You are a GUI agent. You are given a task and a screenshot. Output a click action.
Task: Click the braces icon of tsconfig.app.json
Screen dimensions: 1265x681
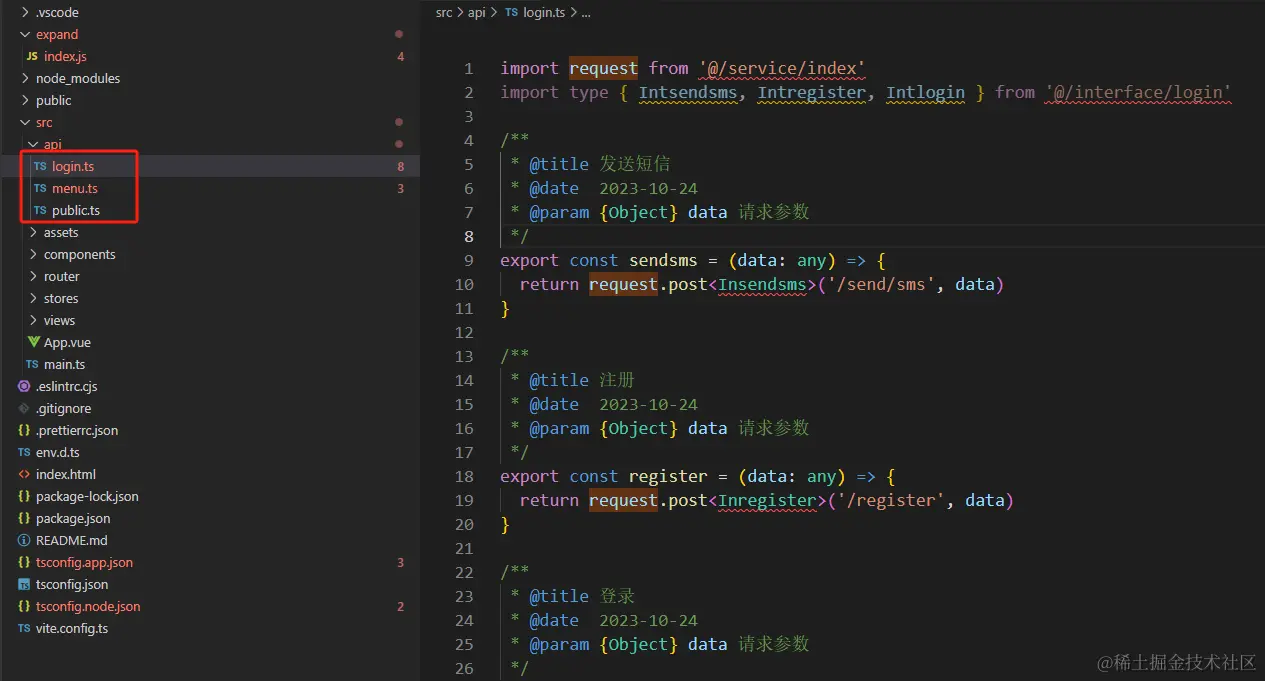pos(24,563)
